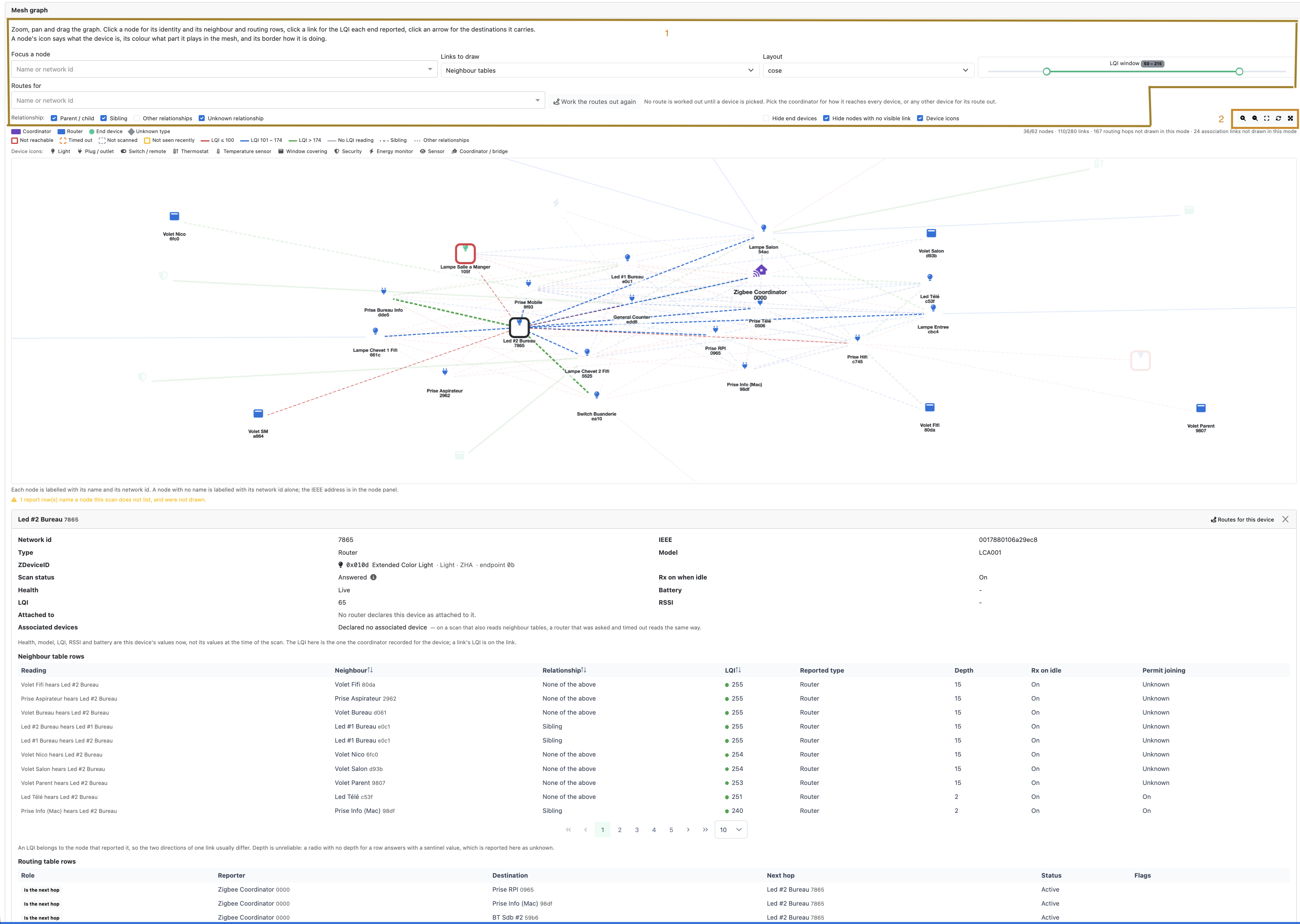Click IEEE value 0017880106a29ec8
The image size is (1300, 924).
click(1008, 540)
